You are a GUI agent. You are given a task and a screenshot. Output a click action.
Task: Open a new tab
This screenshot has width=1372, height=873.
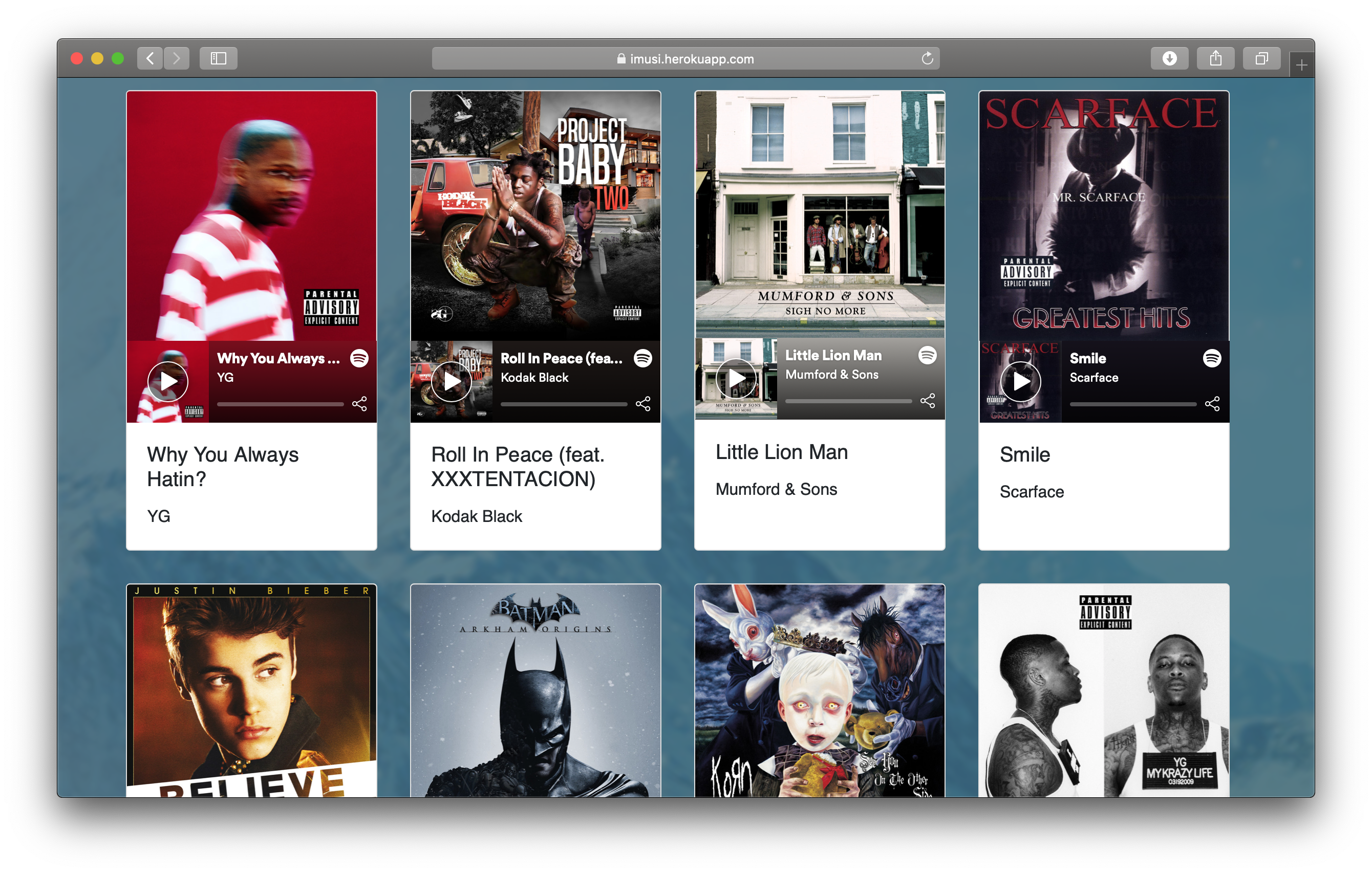1301,66
